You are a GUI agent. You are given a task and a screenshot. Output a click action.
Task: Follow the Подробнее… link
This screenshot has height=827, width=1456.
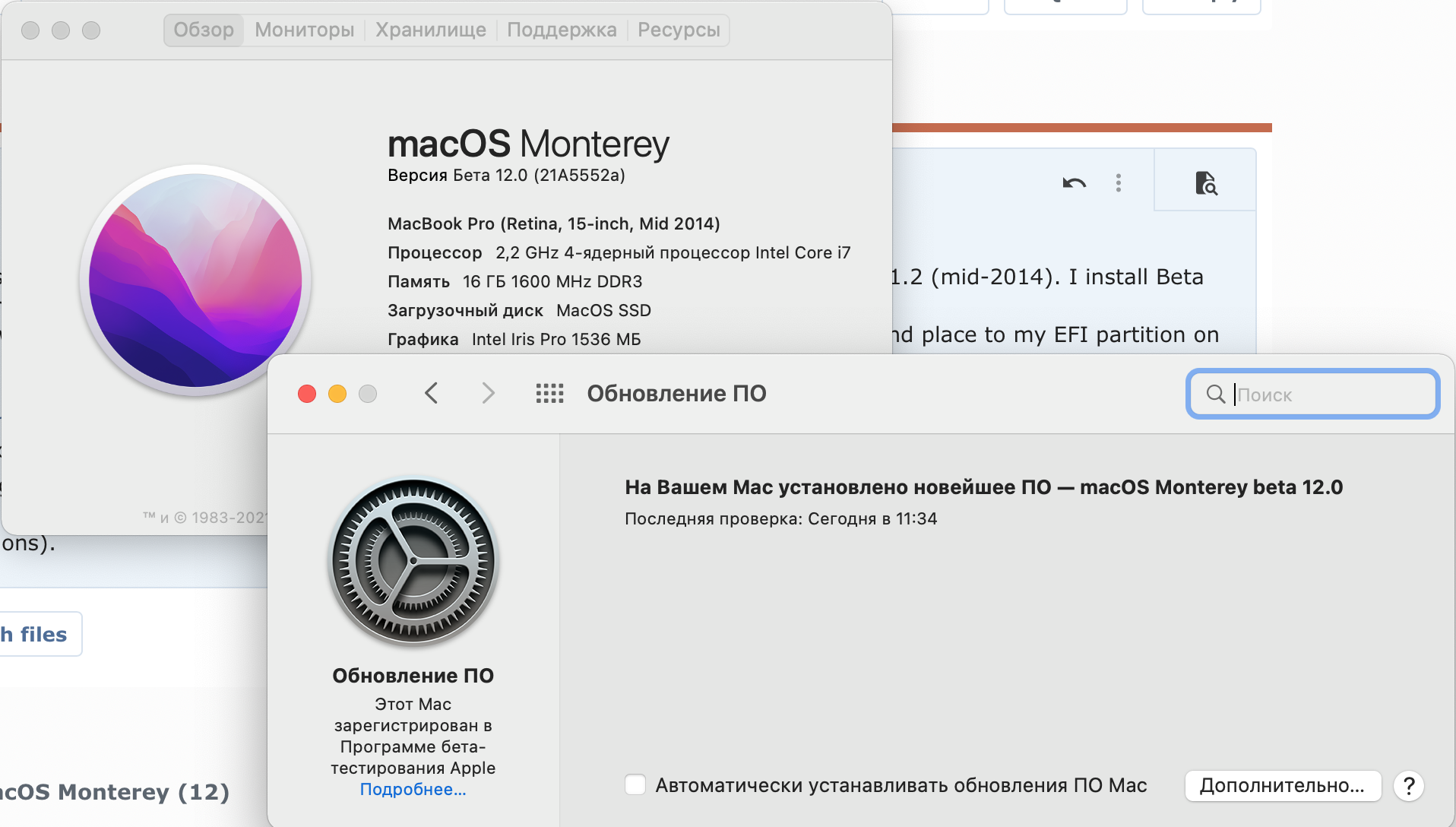[413, 790]
